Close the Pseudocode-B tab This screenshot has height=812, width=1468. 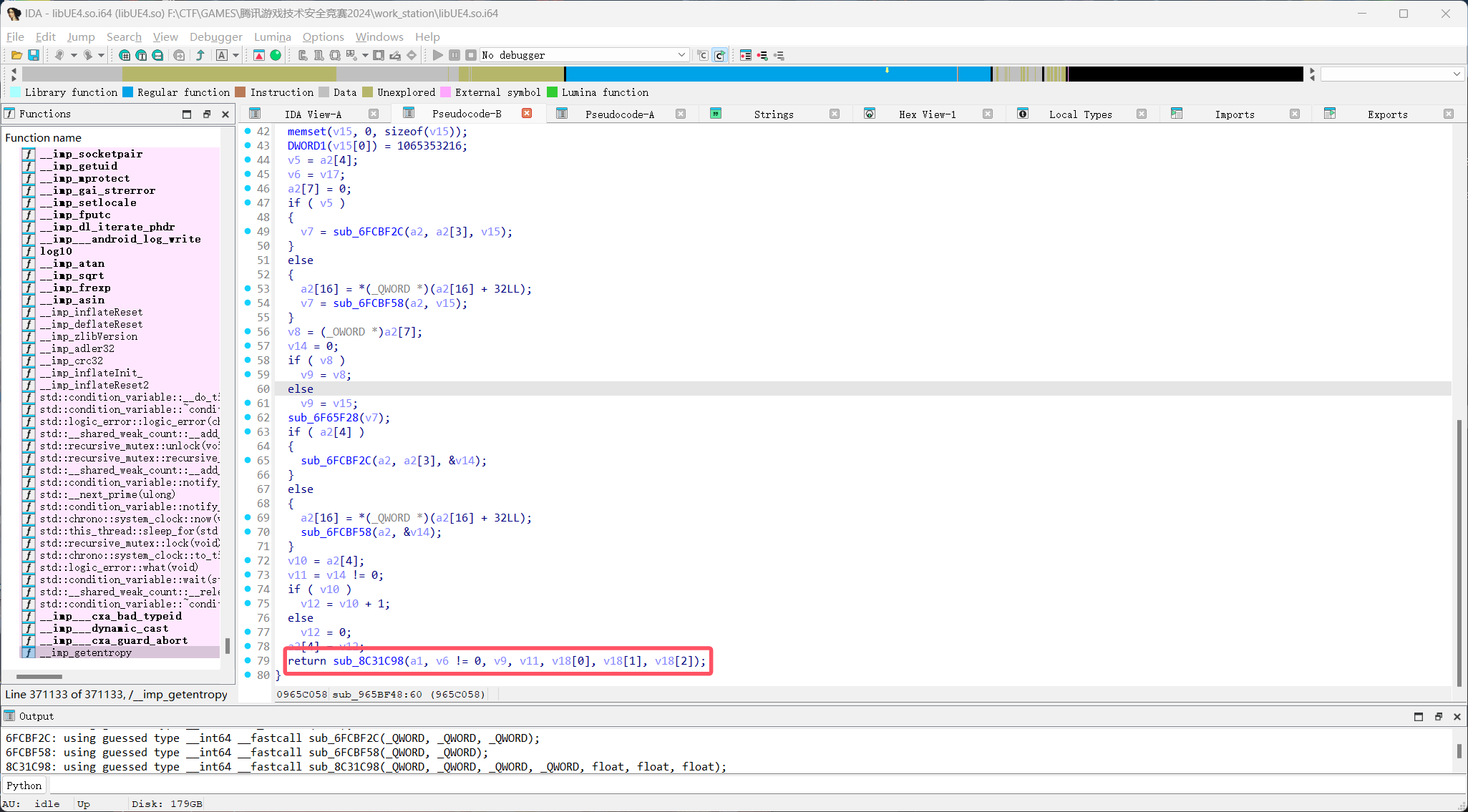pos(527,113)
